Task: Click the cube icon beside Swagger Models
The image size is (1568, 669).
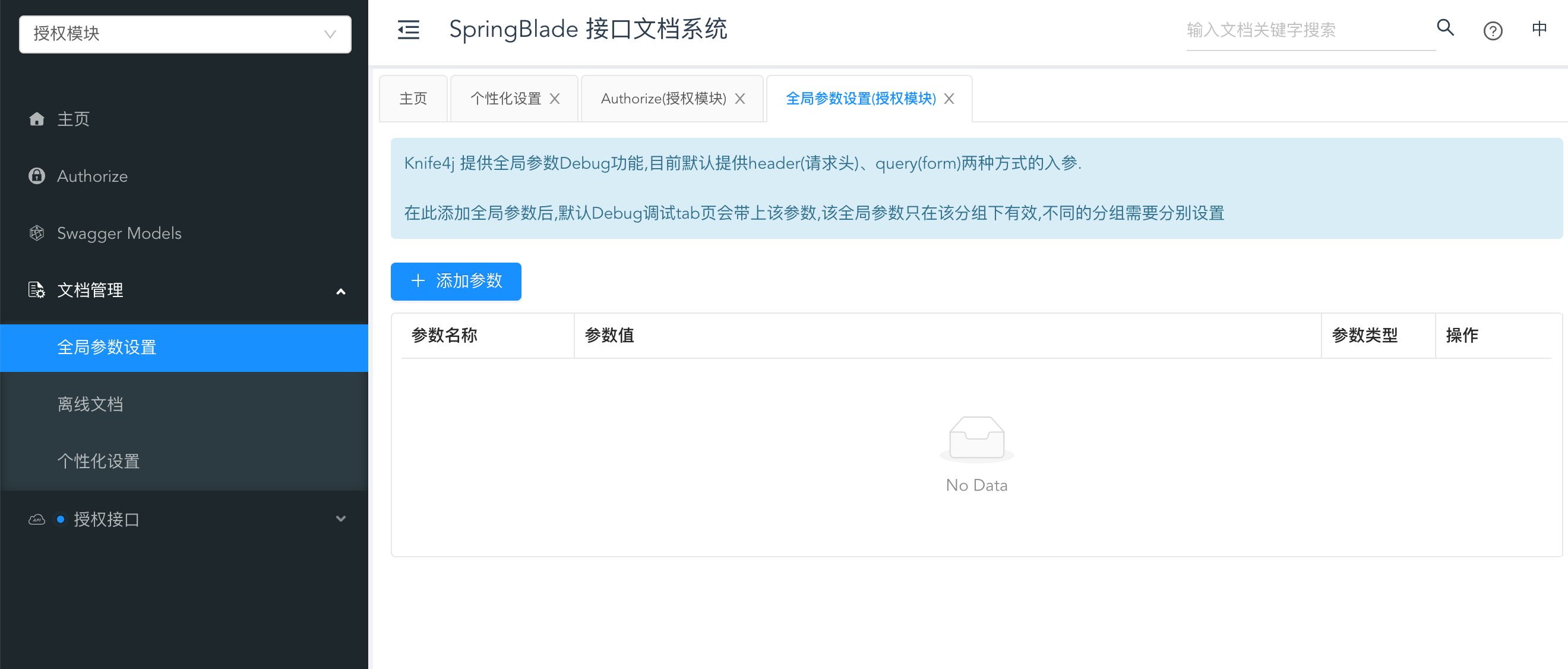Action: (x=36, y=233)
